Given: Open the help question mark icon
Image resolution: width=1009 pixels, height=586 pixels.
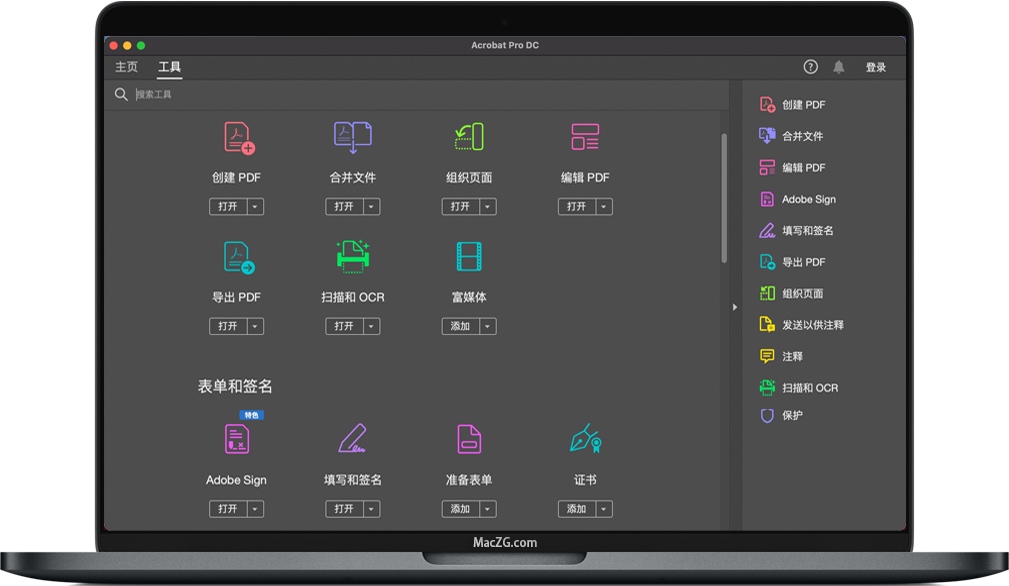Looking at the screenshot, I should click(x=810, y=67).
